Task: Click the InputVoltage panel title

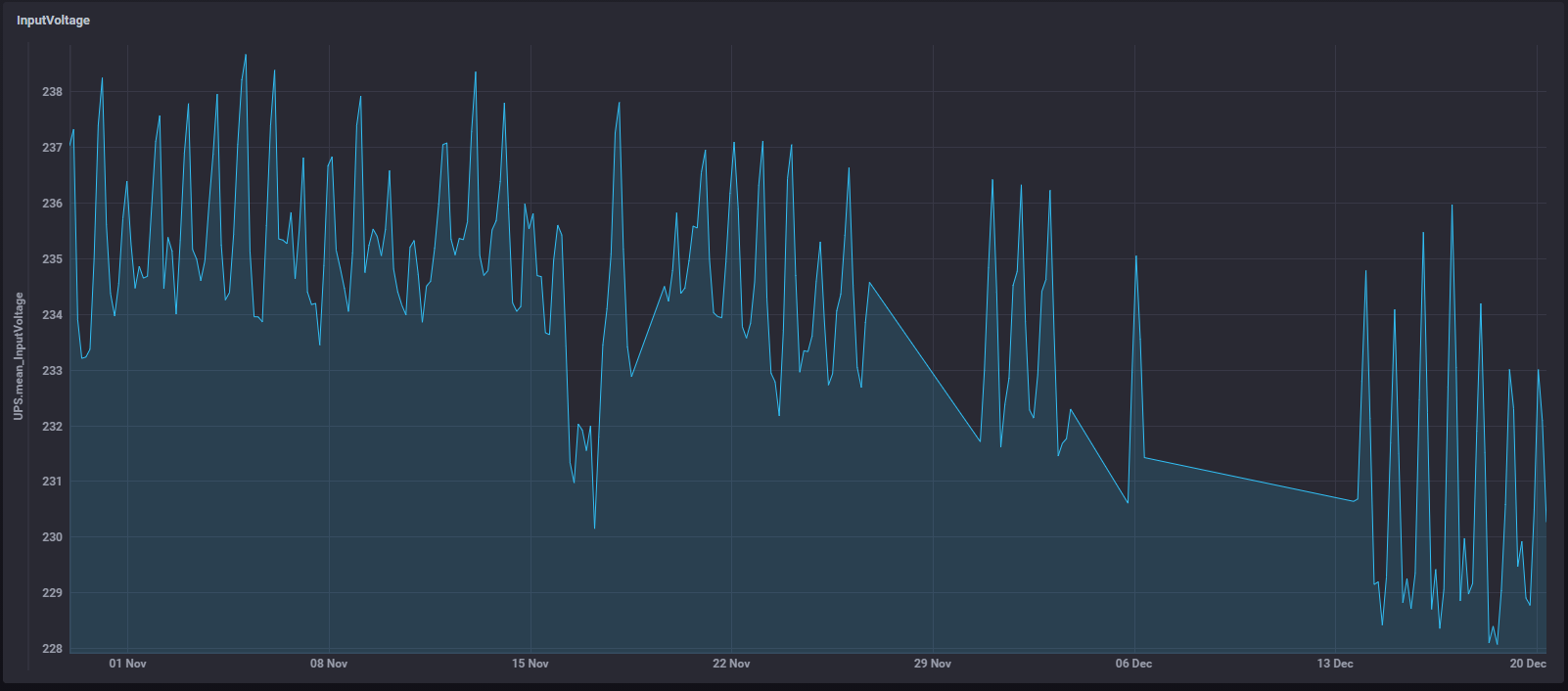Action: click(53, 21)
